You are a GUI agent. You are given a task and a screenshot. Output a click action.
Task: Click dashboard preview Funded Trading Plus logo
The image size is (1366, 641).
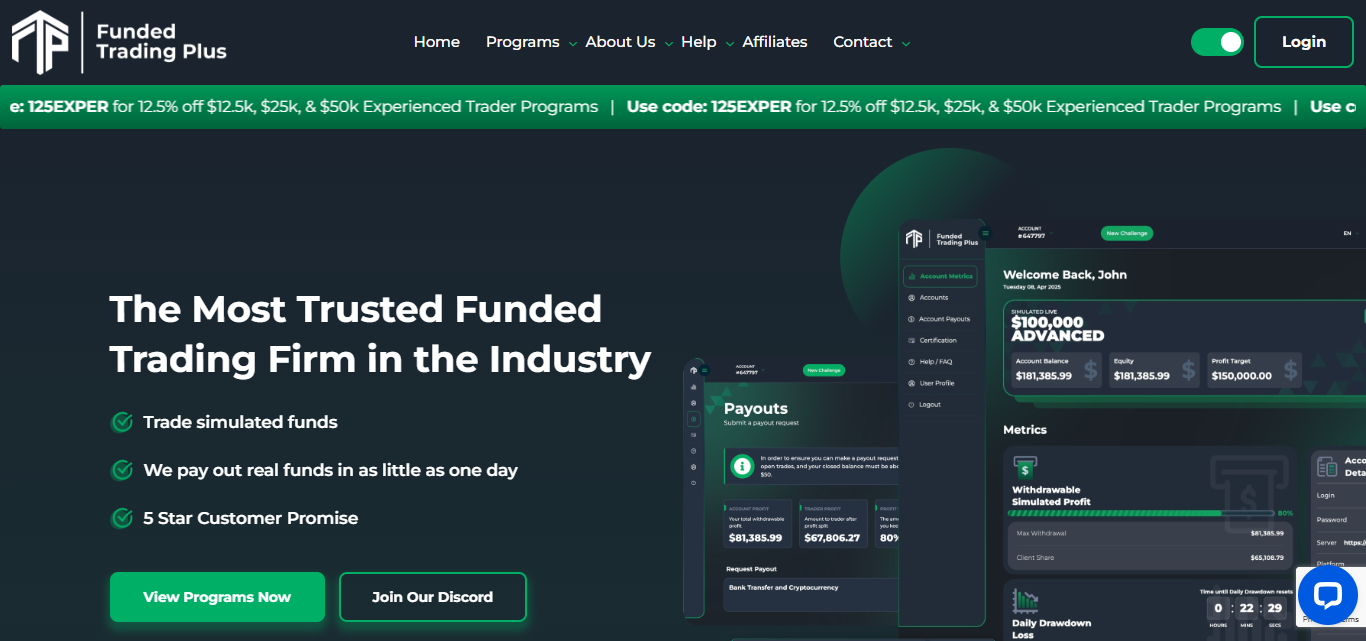pyautogui.click(x=942, y=238)
